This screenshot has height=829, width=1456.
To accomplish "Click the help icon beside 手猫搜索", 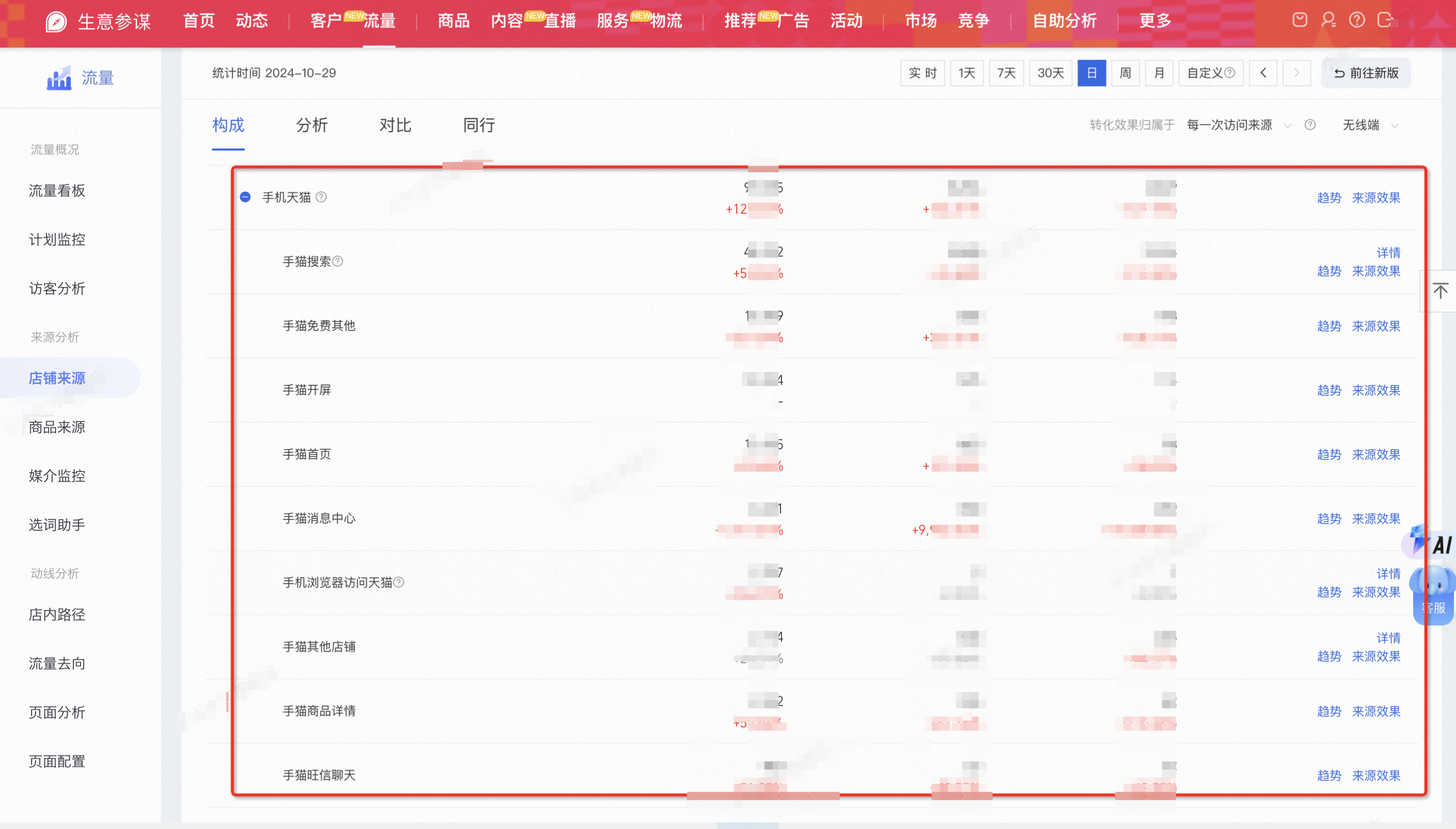I will click(338, 261).
